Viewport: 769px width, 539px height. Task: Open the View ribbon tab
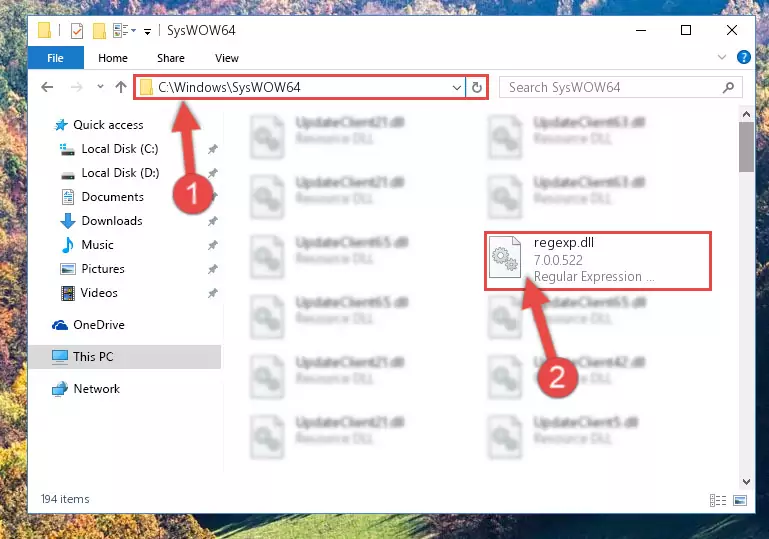227,58
